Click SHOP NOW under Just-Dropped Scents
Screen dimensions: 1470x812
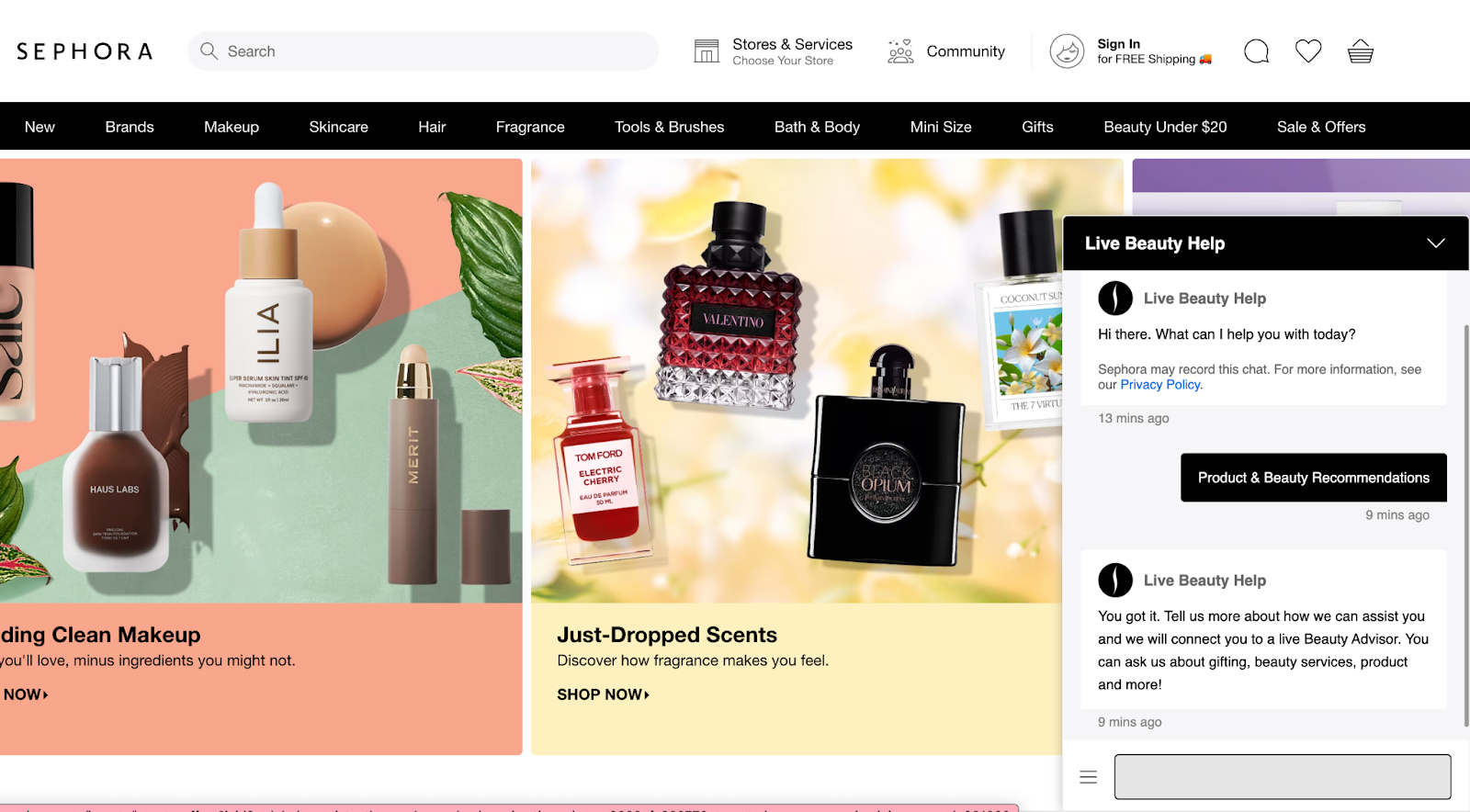click(603, 694)
